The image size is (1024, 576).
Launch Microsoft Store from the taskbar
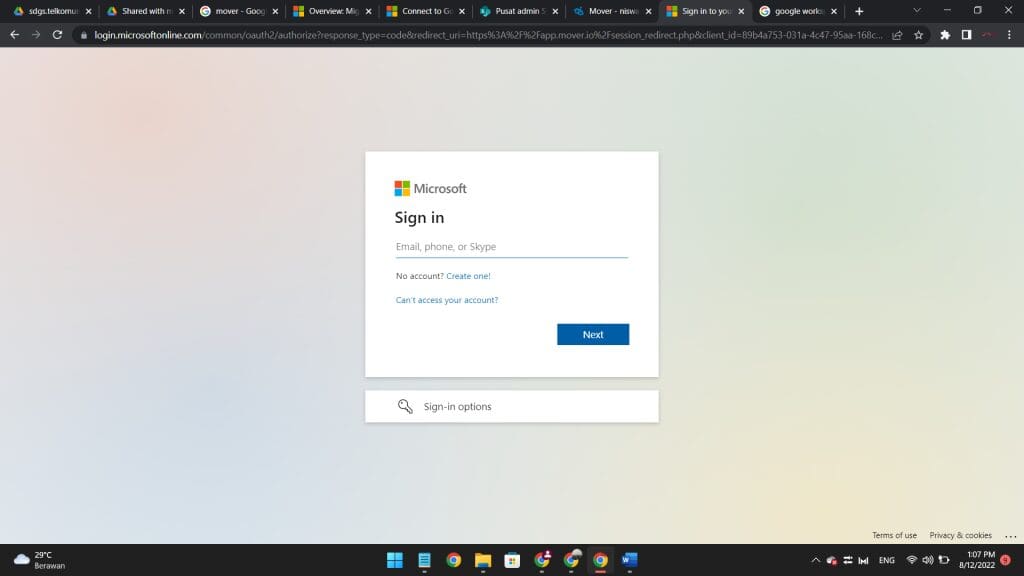[x=512, y=560]
